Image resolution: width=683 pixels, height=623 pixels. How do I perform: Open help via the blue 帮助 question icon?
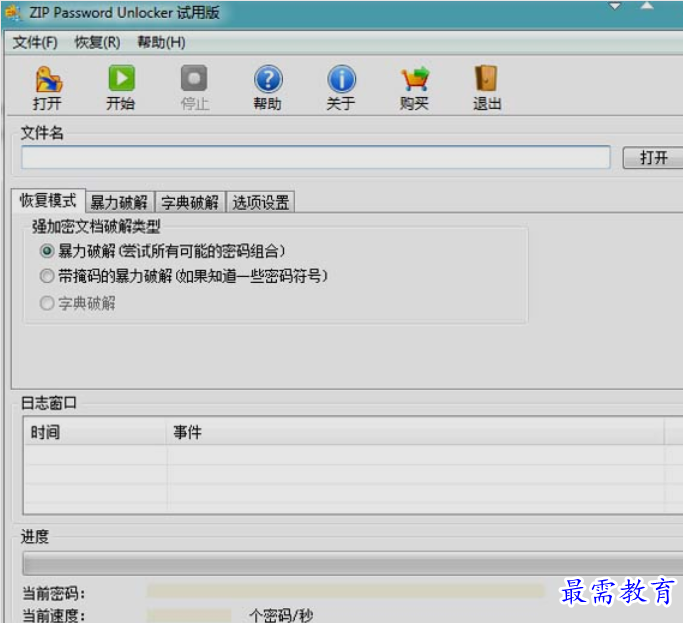[268, 79]
